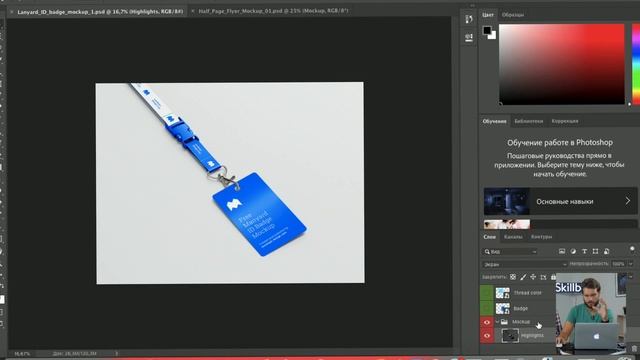This screenshot has width=640, height=360.
Task: Click the zoom percentage field in status bar
Action: click(x=22, y=353)
